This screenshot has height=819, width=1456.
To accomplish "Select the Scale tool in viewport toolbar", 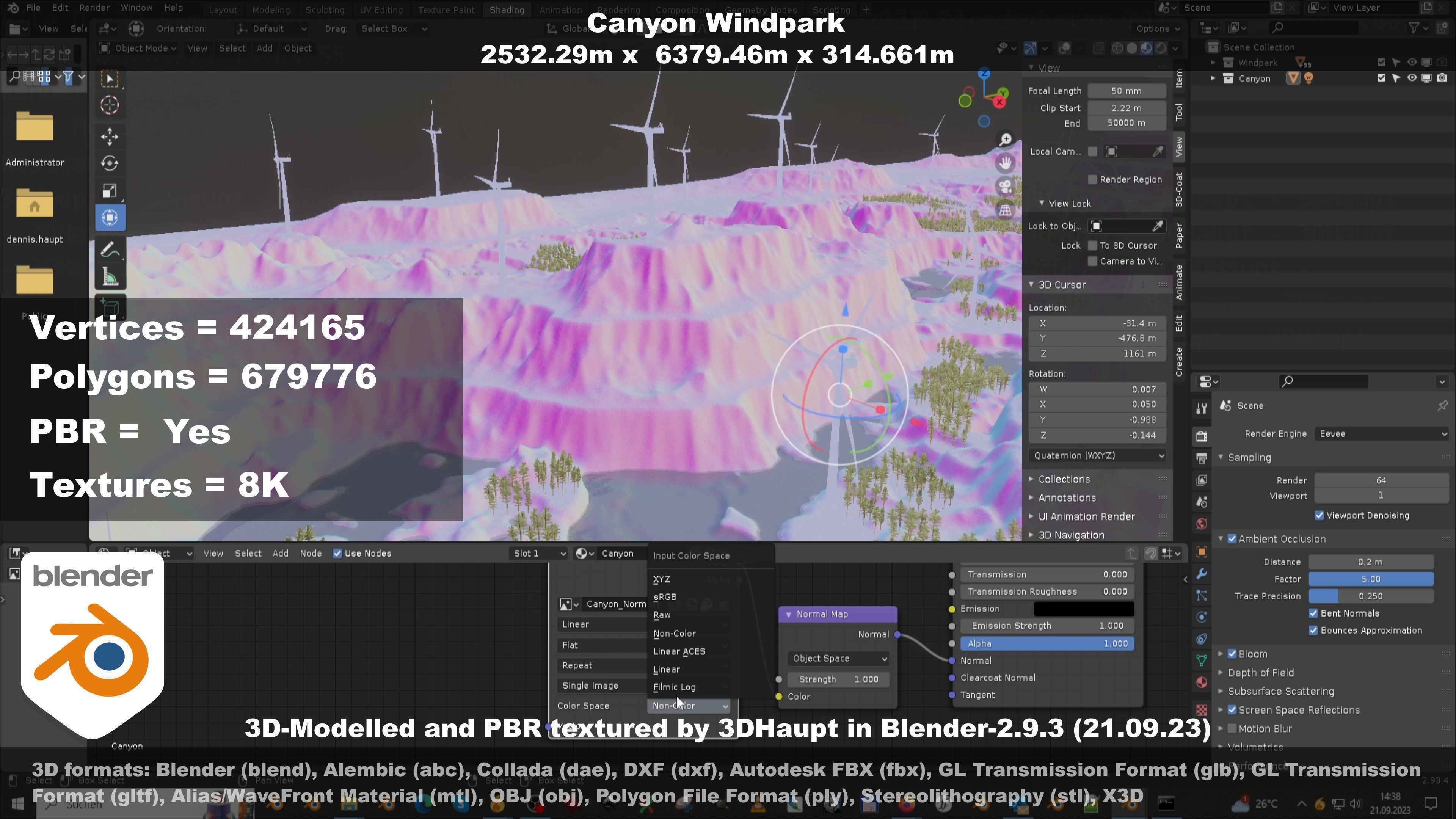I will 110,190.
